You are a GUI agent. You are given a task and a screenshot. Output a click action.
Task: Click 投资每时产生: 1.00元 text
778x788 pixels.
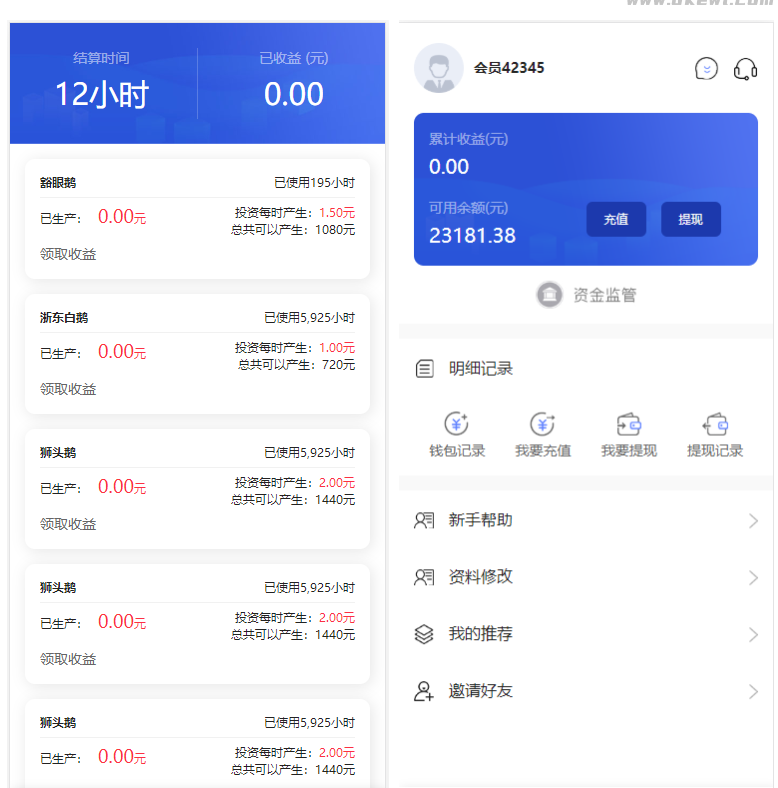pos(295,348)
